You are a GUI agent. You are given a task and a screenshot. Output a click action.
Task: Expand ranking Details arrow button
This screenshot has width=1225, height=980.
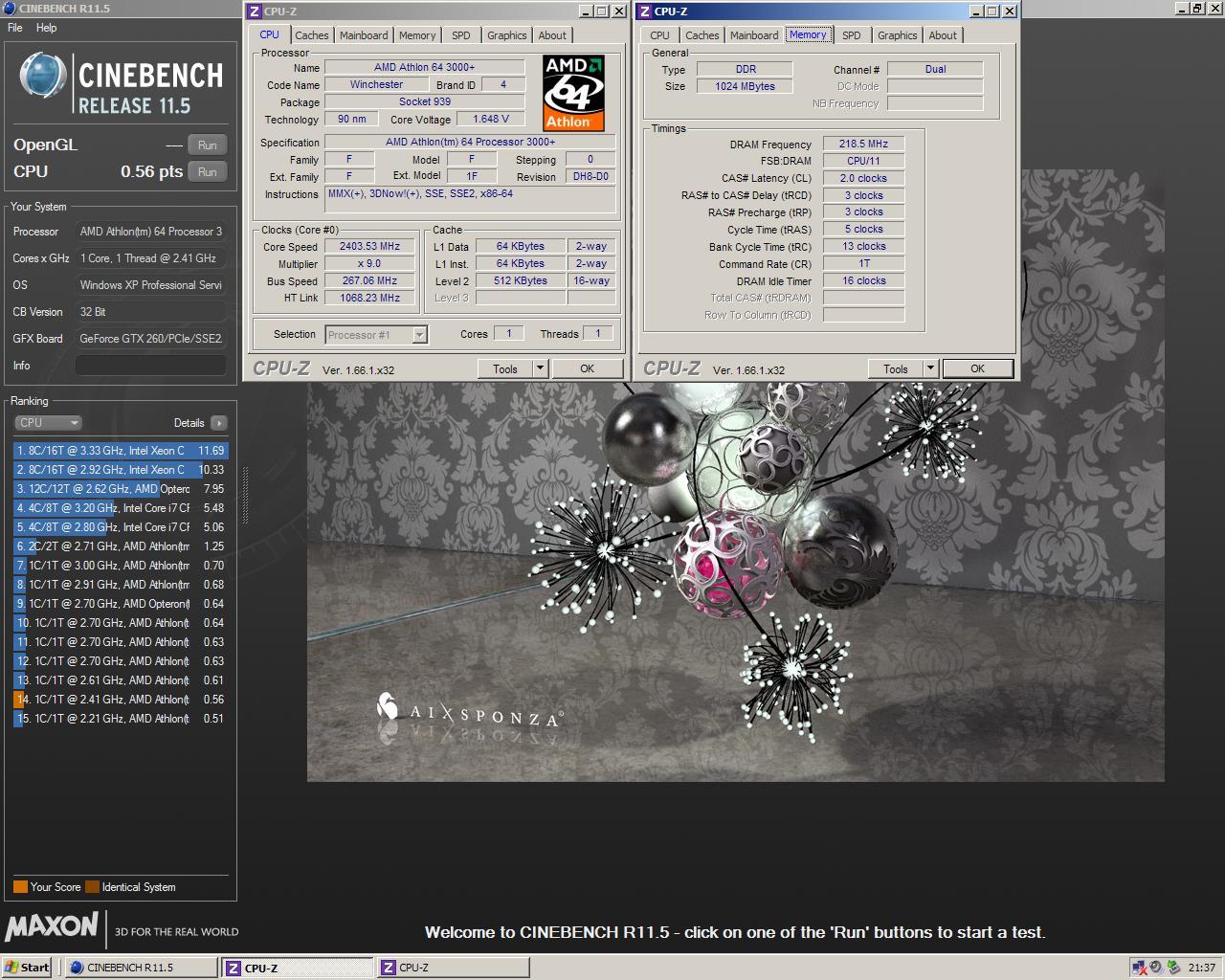point(219,423)
